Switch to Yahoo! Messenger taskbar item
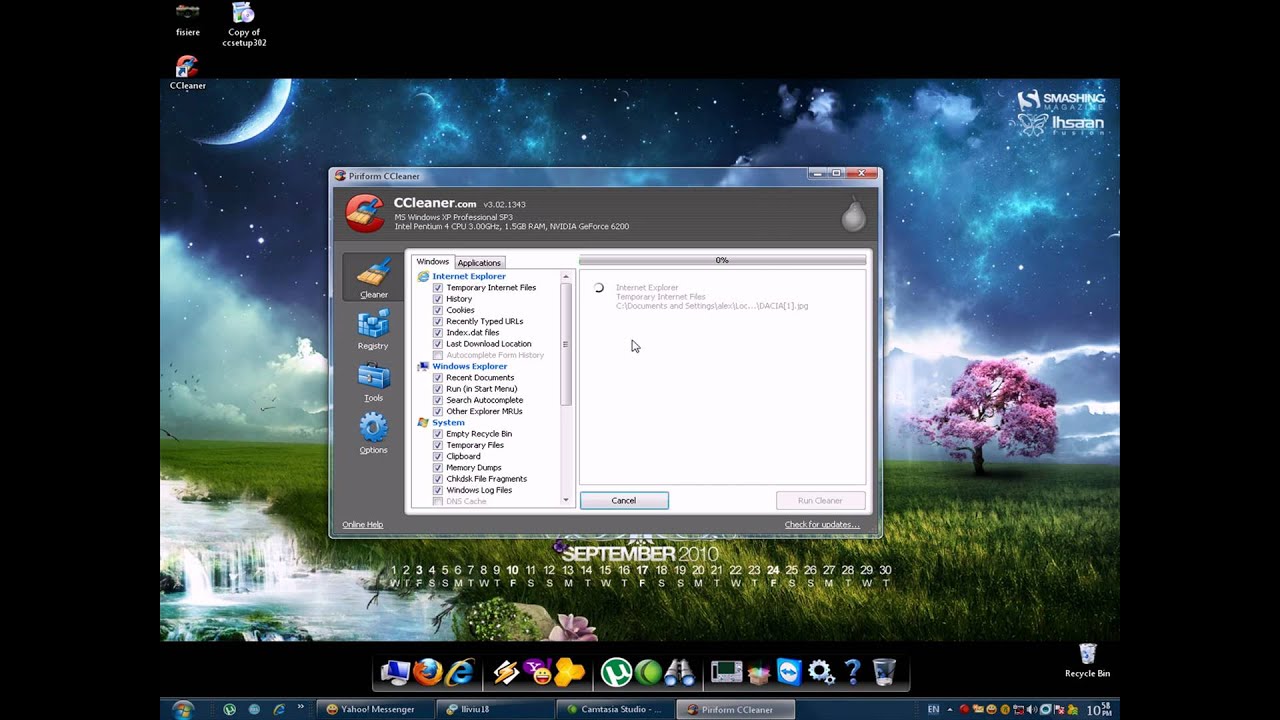Screen dimensions: 1280x720 pyautogui.click(x=375, y=709)
